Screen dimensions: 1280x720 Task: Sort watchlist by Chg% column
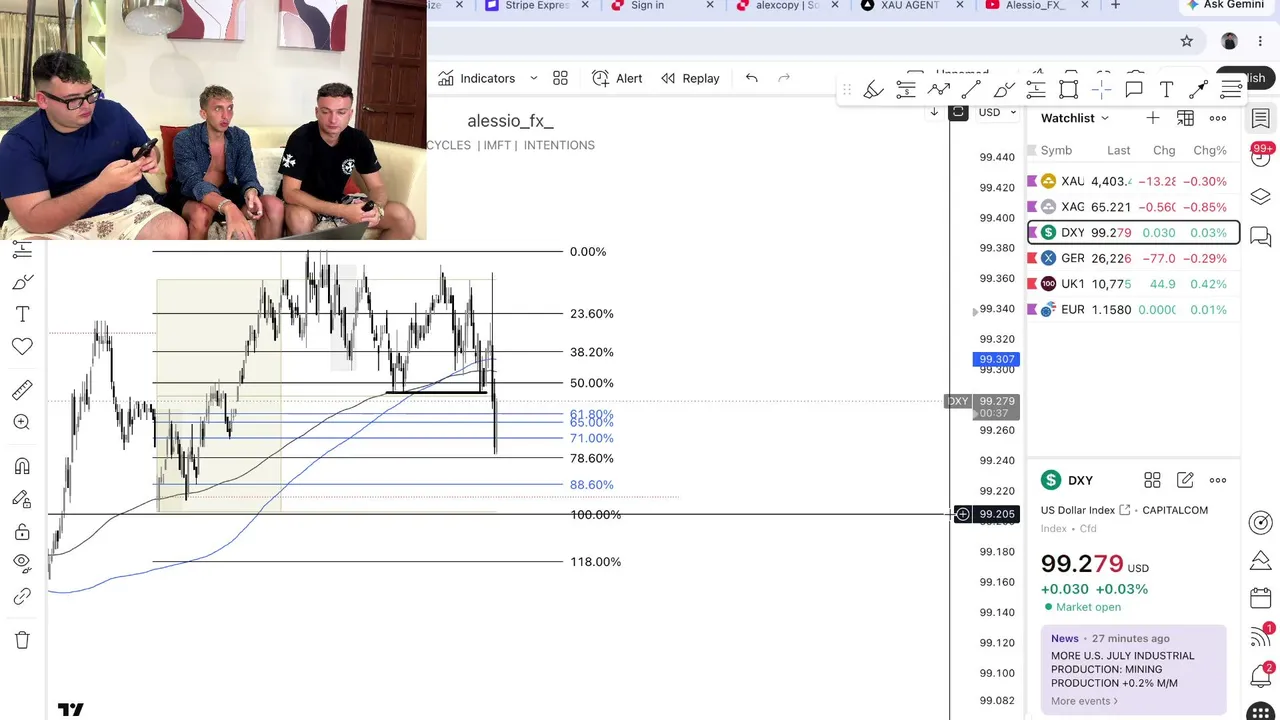point(1210,150)
